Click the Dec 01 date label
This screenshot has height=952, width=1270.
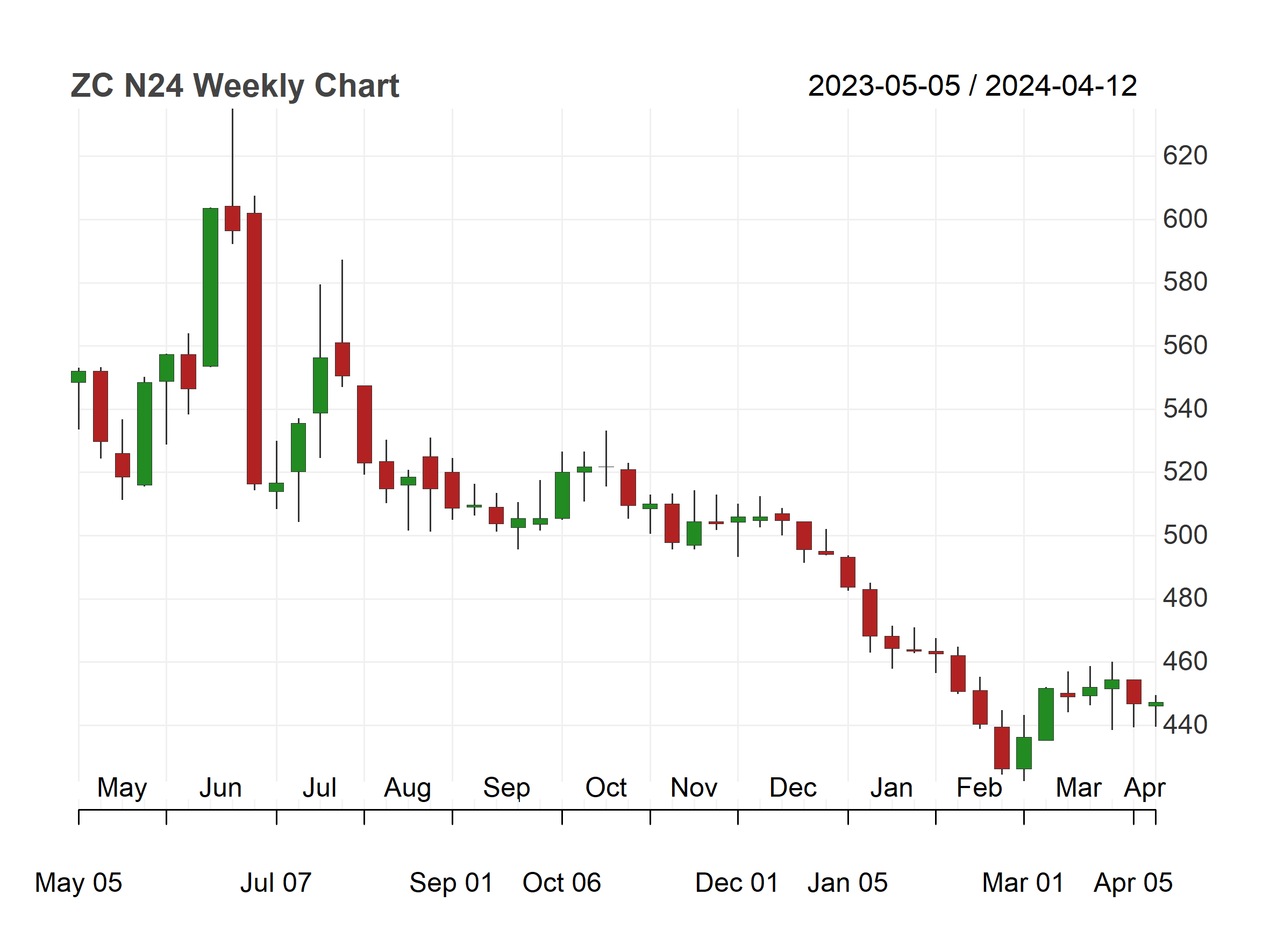[x=737, y=883]
